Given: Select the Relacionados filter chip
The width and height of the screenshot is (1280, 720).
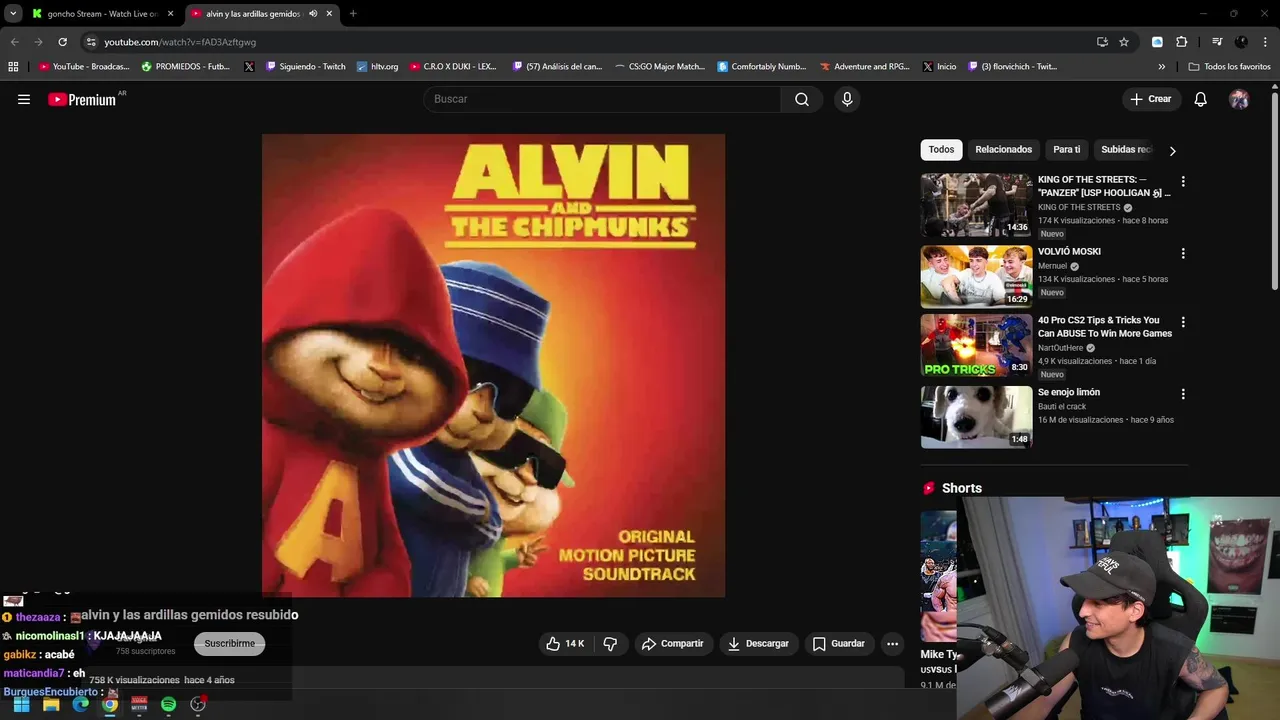Looking at the screenshot, I should (x=1003, y=150).
